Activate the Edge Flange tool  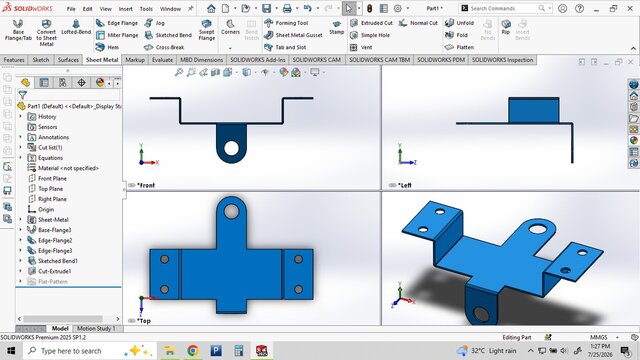click(x=117, y=23)
